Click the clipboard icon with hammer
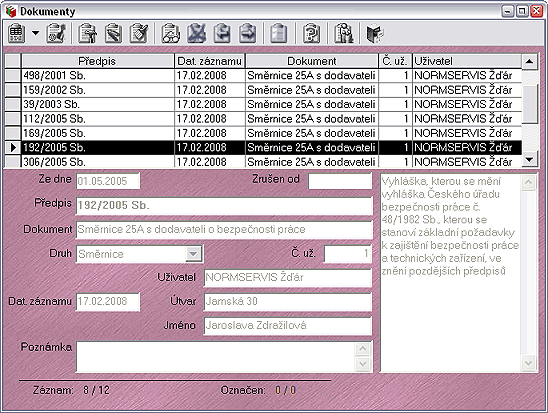 coord(88,34)
